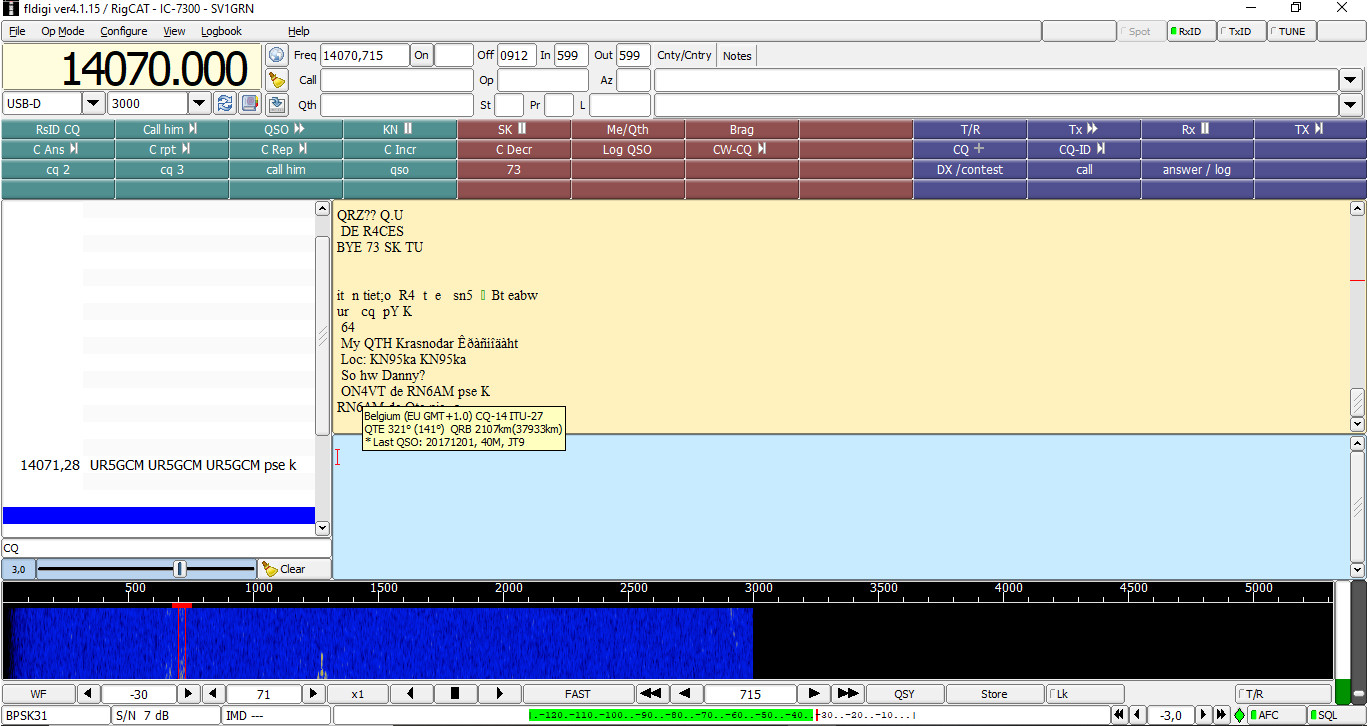The image size is (1368, 726).
Task: Click the receive text pane vertical scrollbar
Action: tap(1357, 316)
